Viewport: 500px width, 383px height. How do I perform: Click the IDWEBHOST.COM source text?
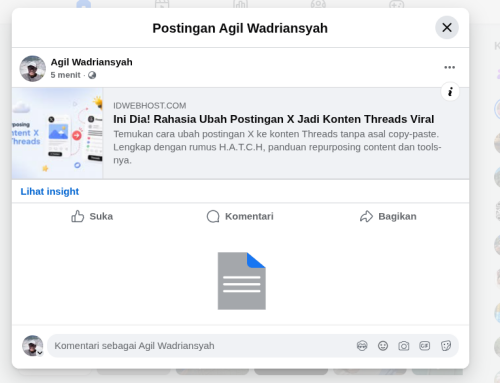tap(150, 106)
